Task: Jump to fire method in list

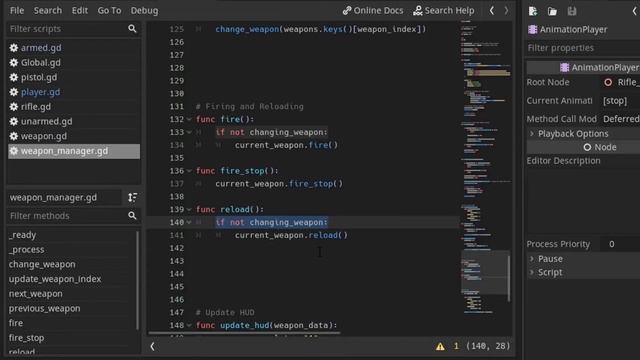Action: point(16,323)
